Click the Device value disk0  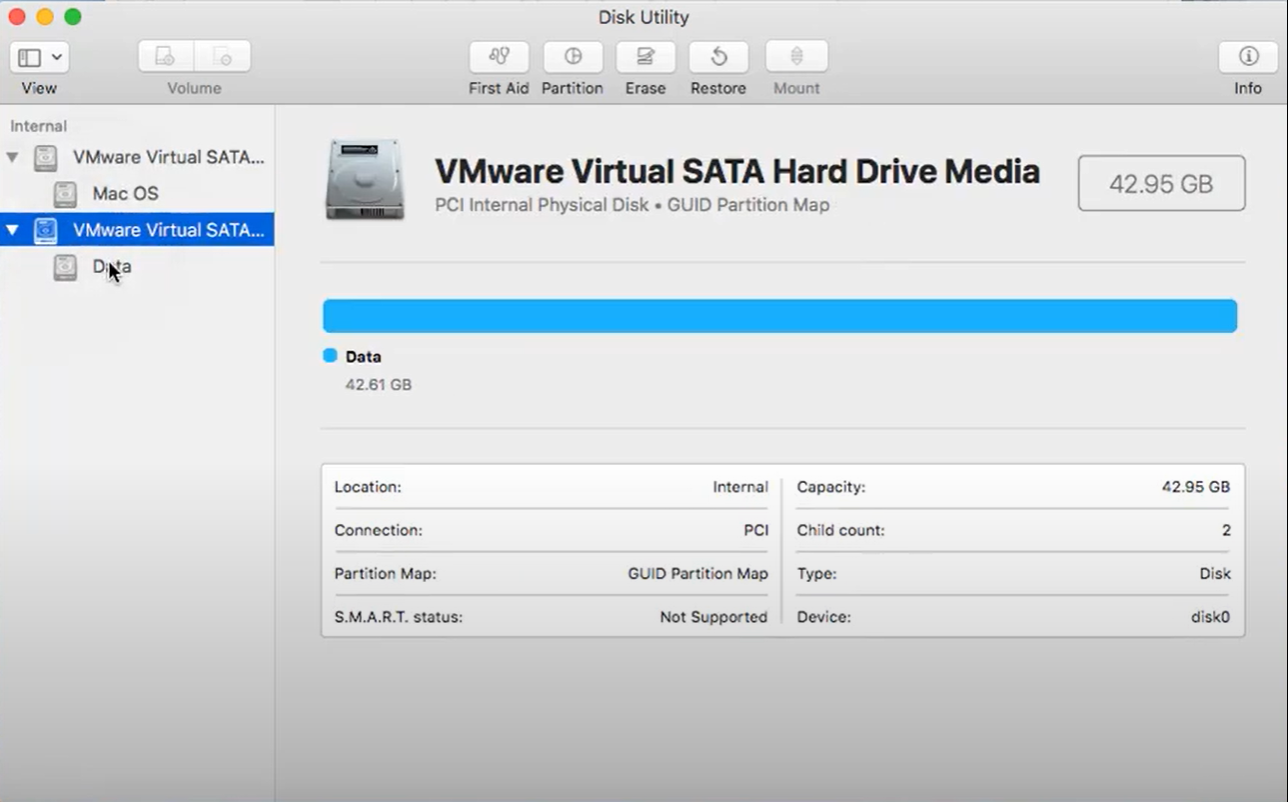(x=1210, y=617)
